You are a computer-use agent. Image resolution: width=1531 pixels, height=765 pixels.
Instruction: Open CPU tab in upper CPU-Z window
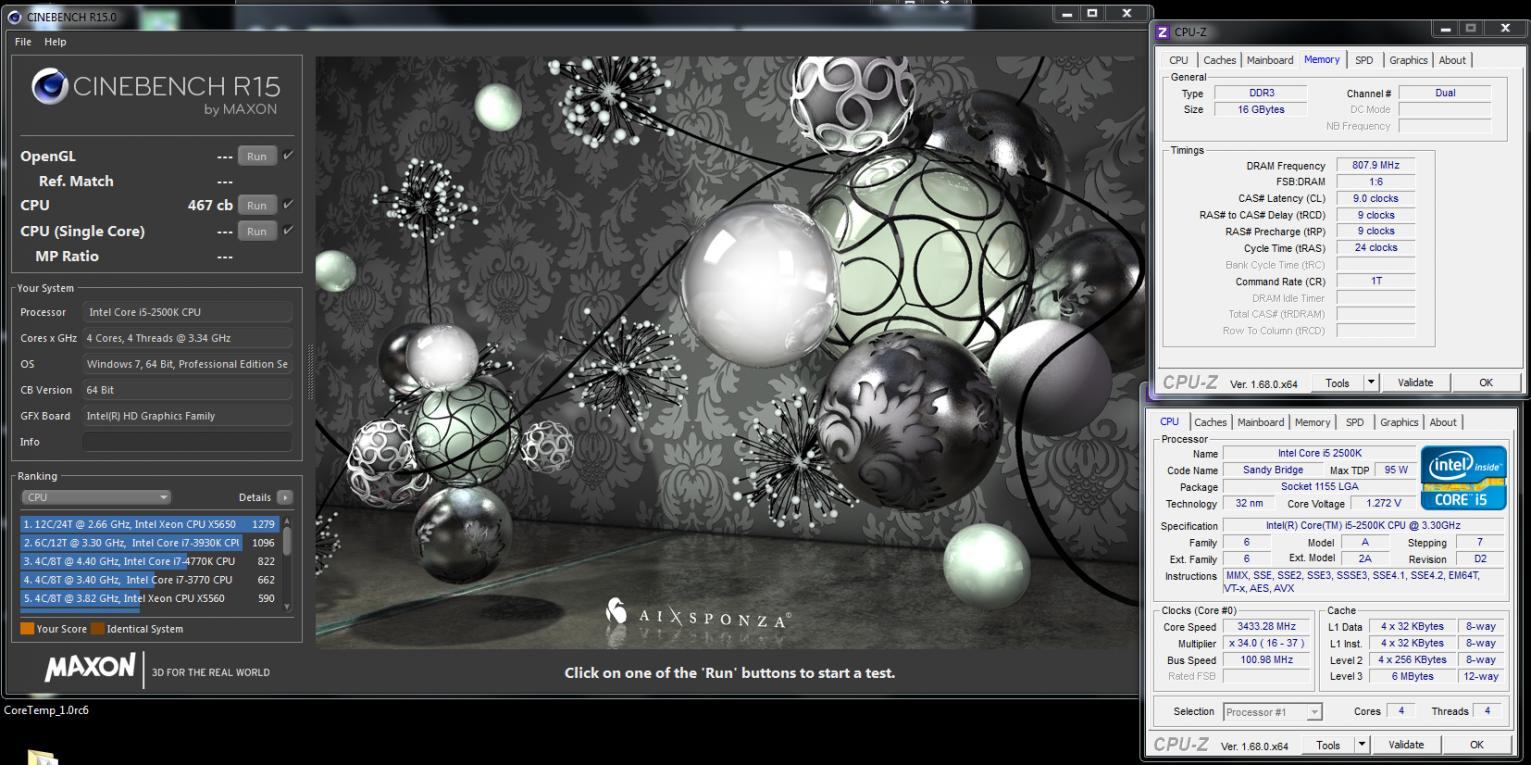(x=1179, y=60)
